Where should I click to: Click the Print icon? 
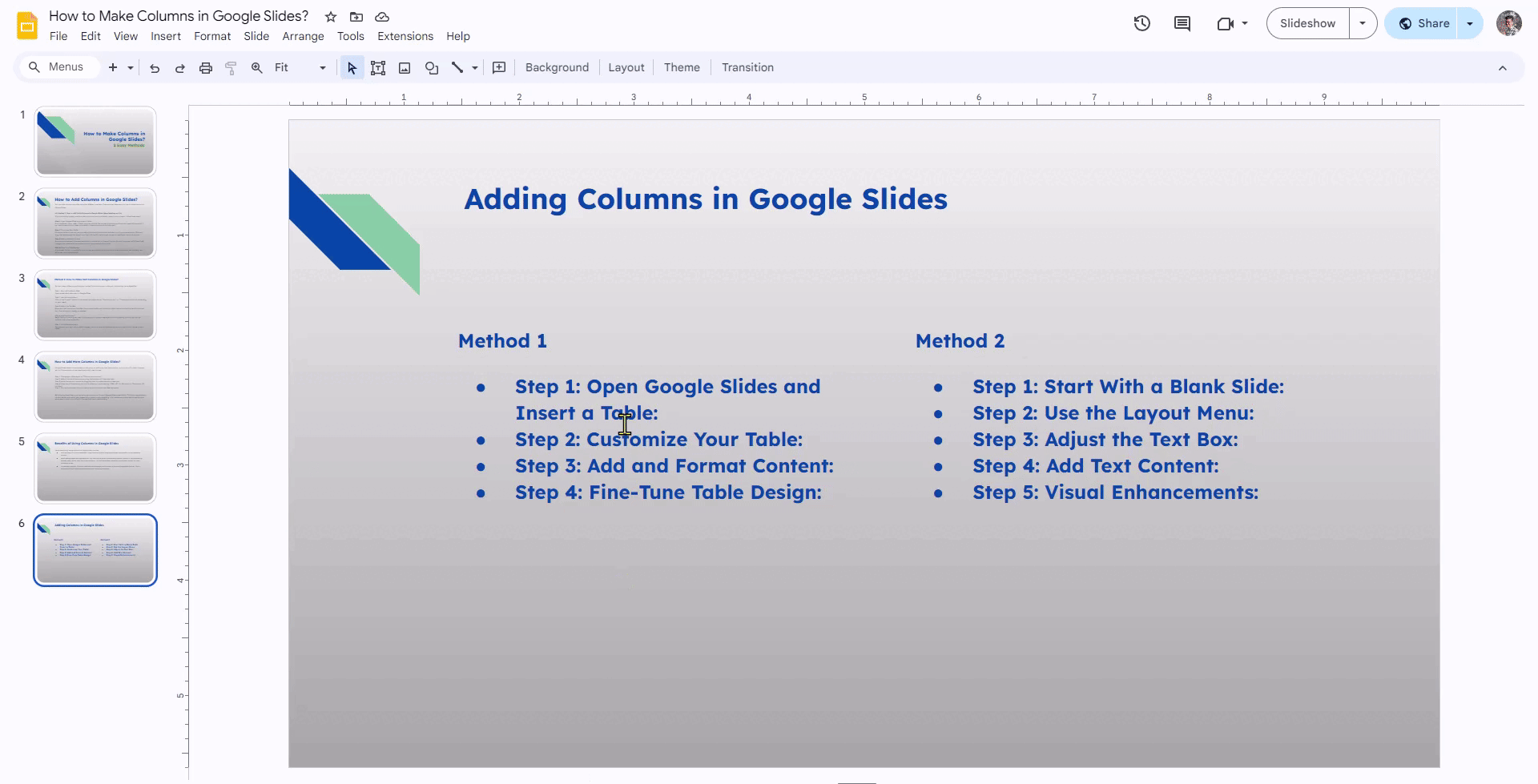point(206,68)
